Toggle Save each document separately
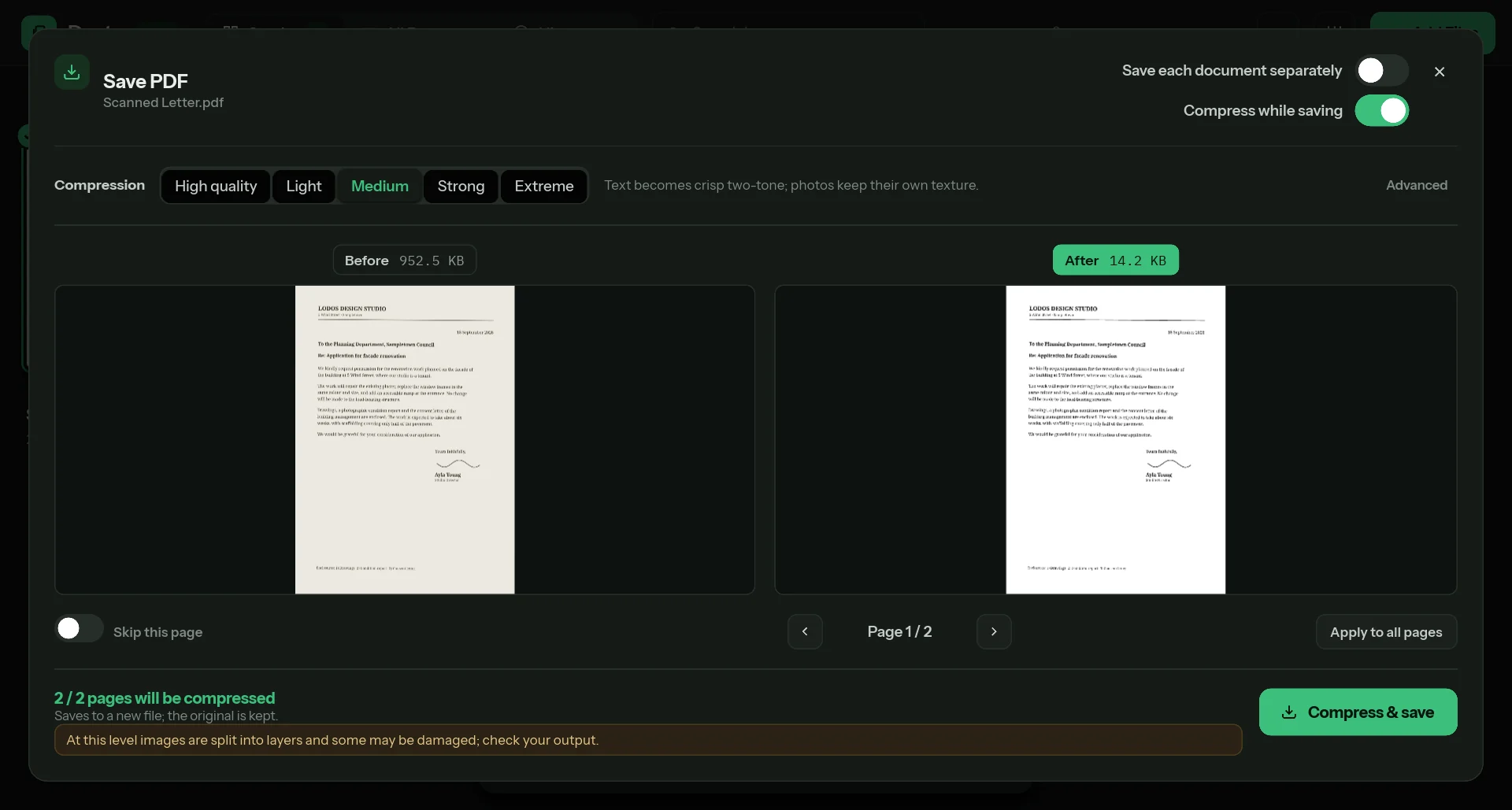Image resolution: width=1512 pixels, height=810 pixels. coord(1382,71)
